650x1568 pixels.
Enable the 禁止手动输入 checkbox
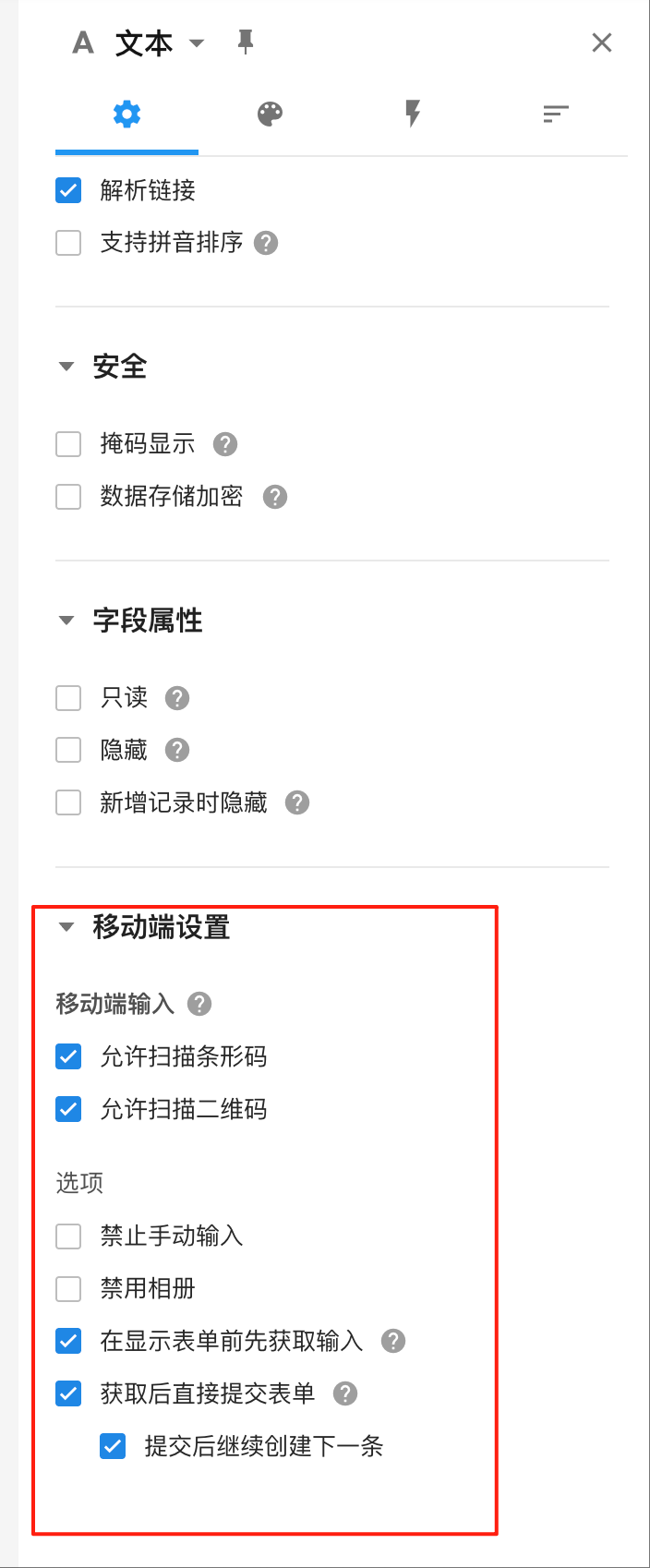pyautogui.click(x=68, y=1236)
